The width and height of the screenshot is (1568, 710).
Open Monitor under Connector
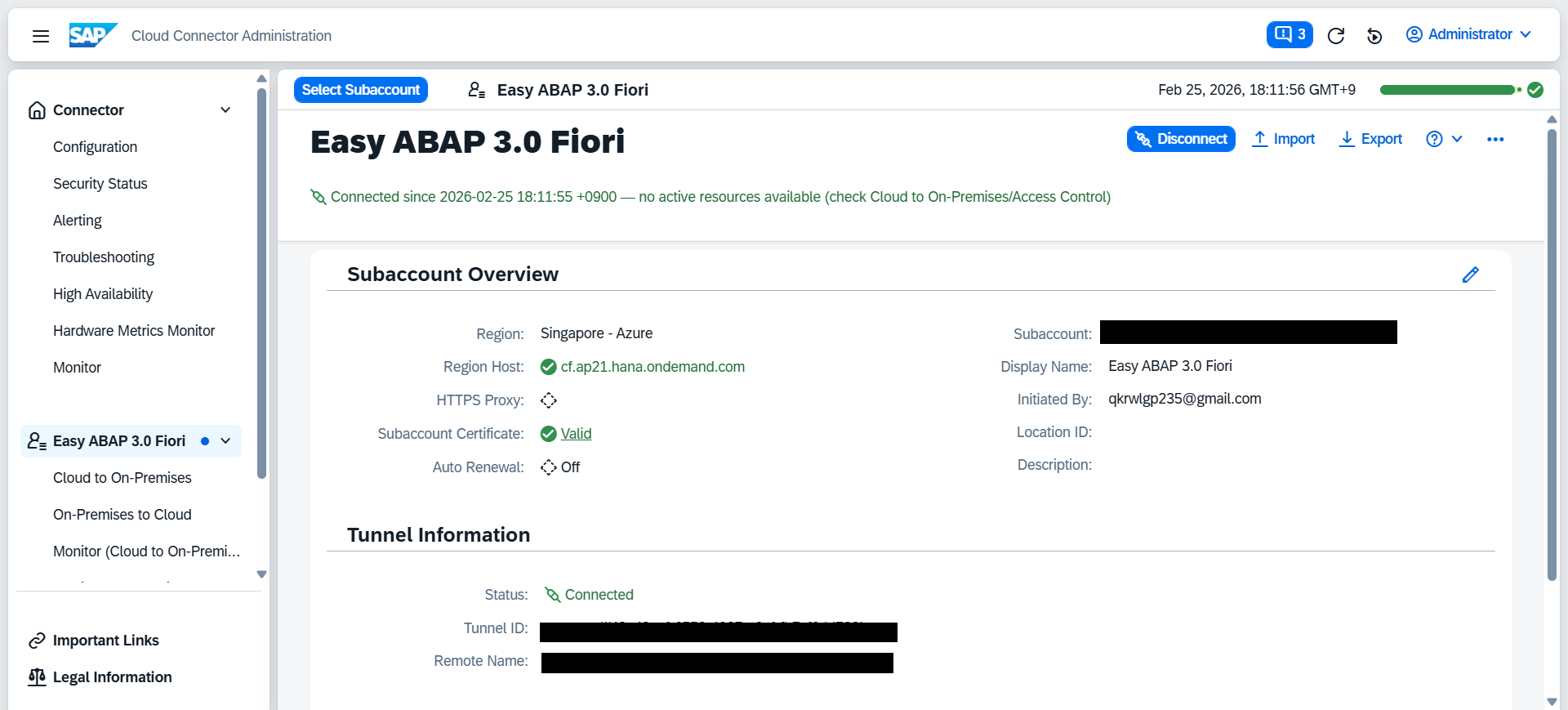(x=77, y=368)
